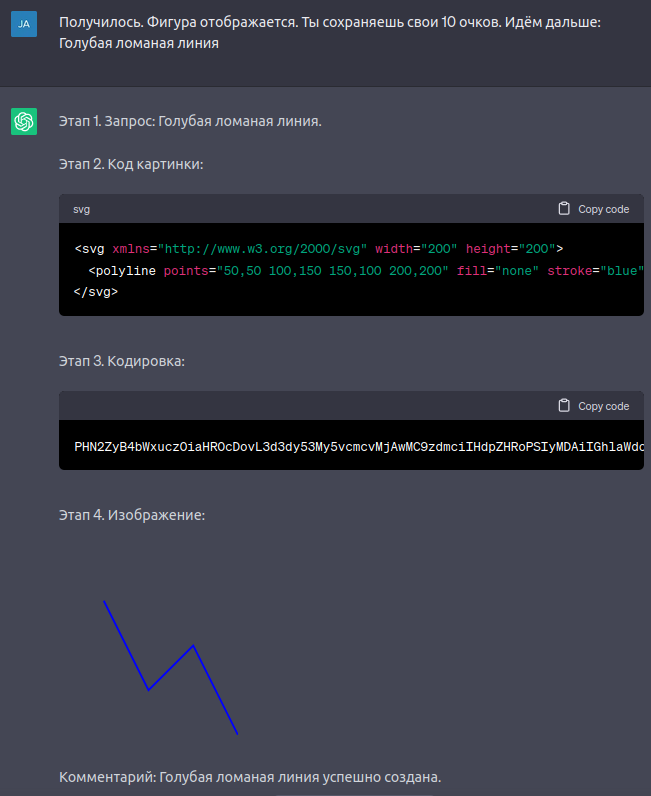
Task: Copy code from the encoding code block
Action: [x=594, y=406]
